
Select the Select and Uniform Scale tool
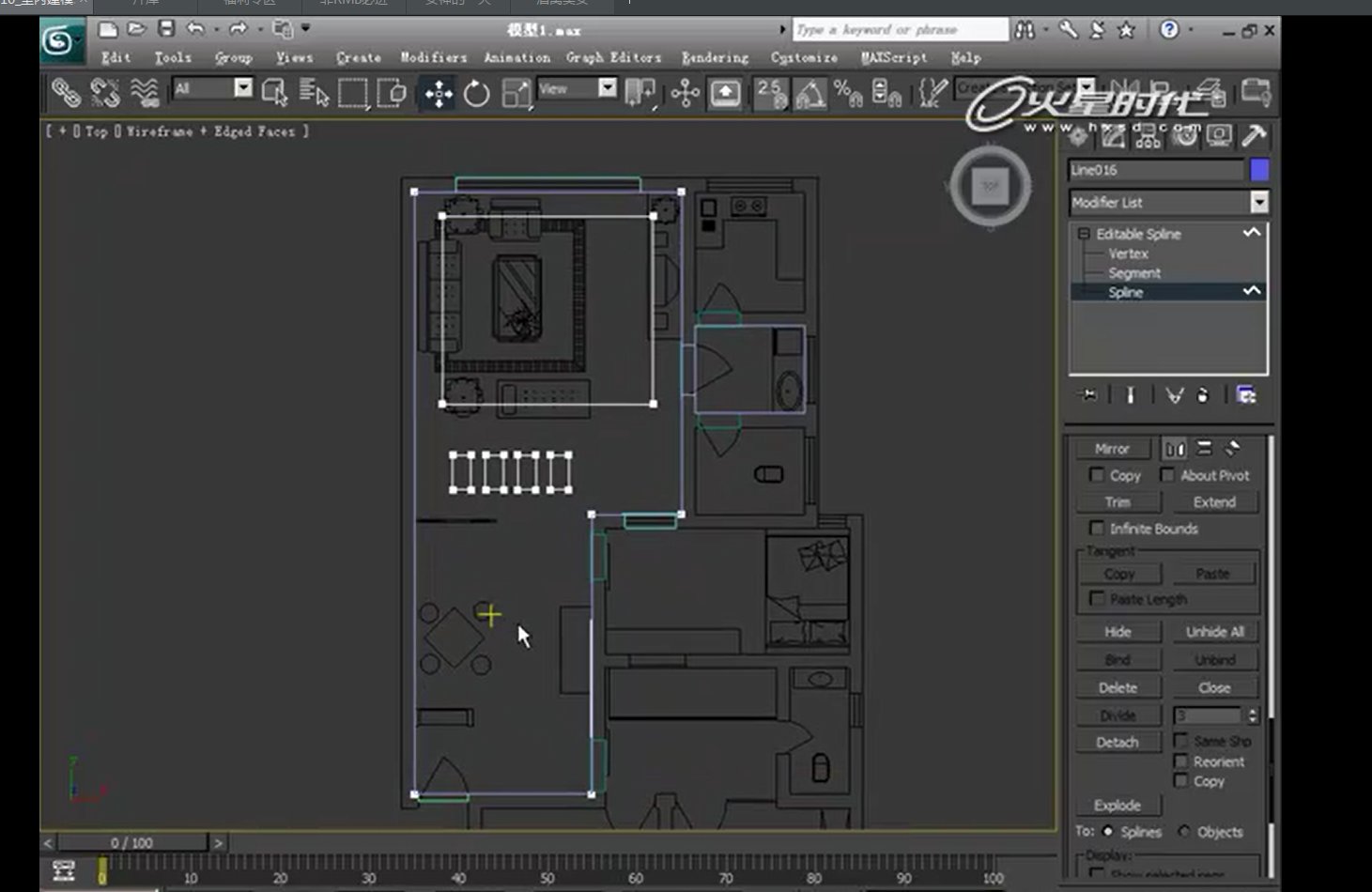[x=516, y=93]
